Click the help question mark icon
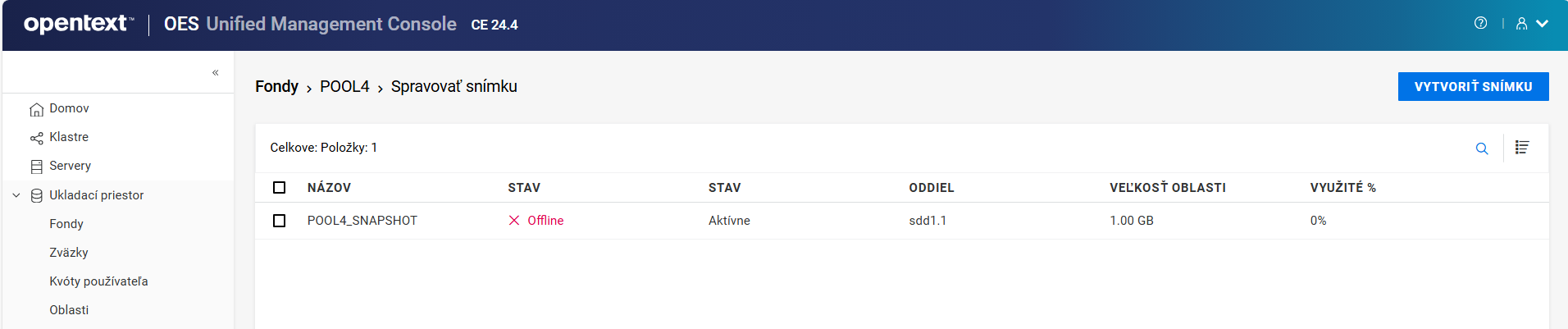This screenshot has height=329, width=1568. pyautogui.click(x=1480, y=23)
